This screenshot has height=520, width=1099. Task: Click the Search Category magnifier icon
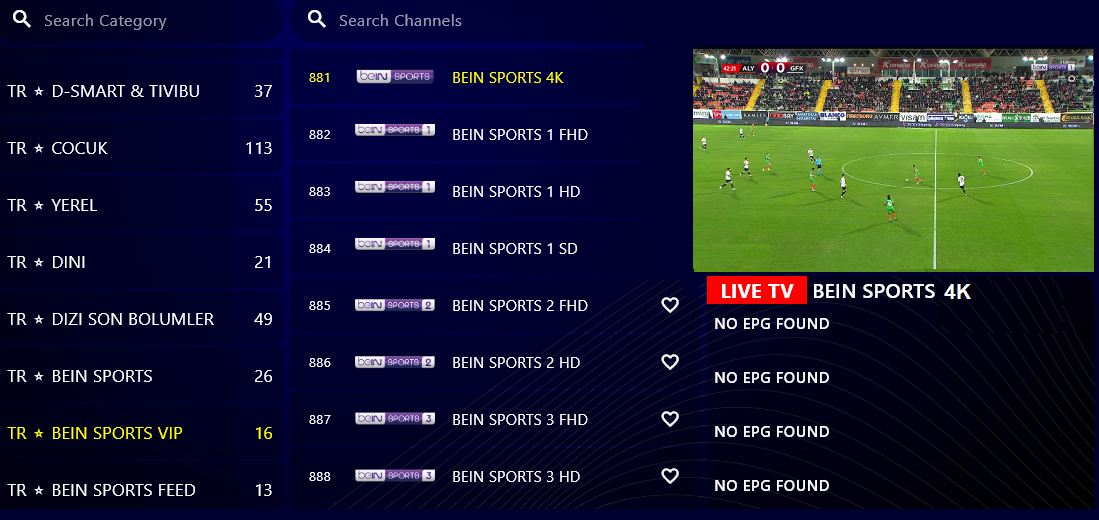click(x=22, y=20)
